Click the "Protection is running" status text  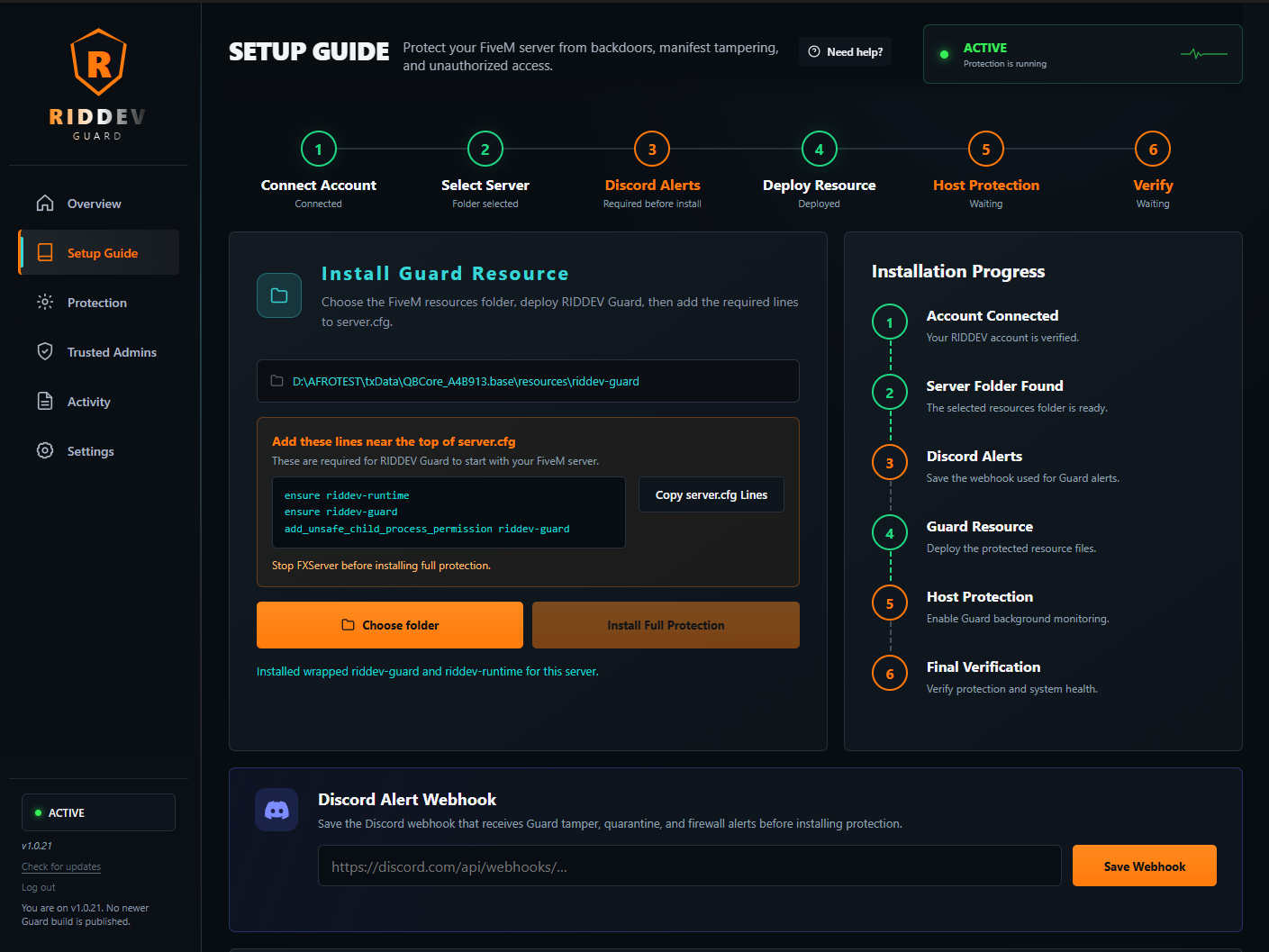1005,64
